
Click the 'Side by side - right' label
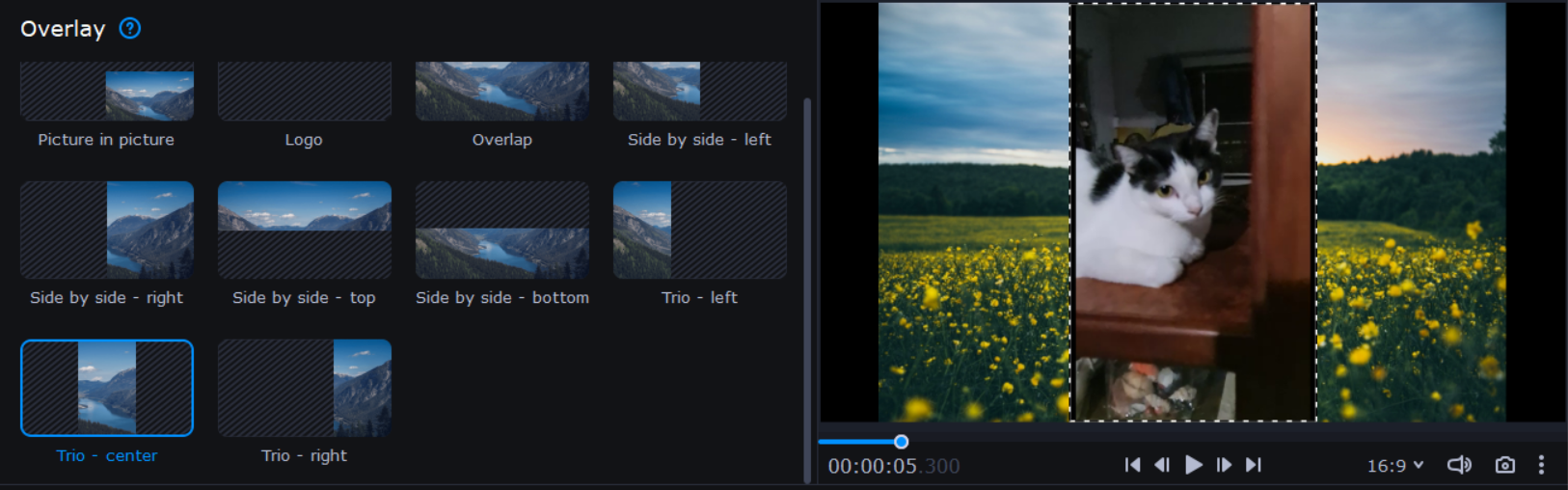pos(106,298)
